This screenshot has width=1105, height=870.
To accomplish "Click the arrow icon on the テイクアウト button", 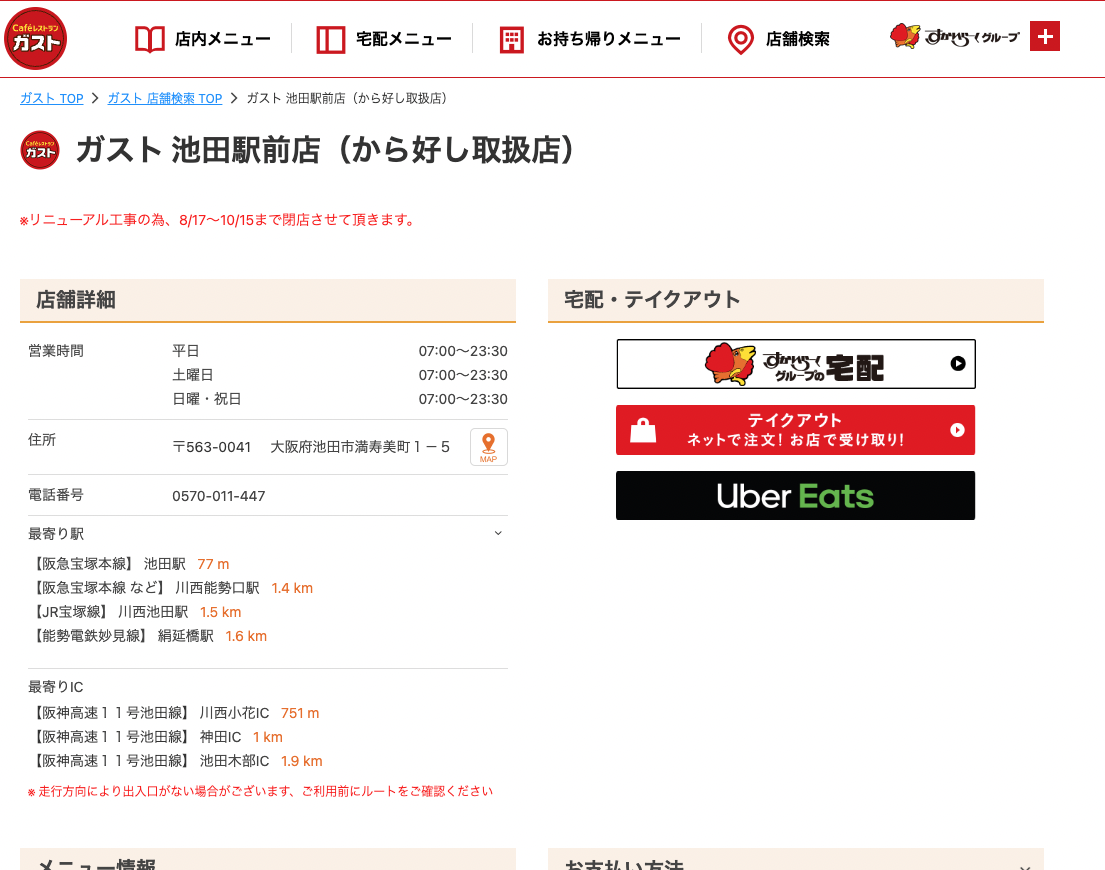I will coord(957,430).
